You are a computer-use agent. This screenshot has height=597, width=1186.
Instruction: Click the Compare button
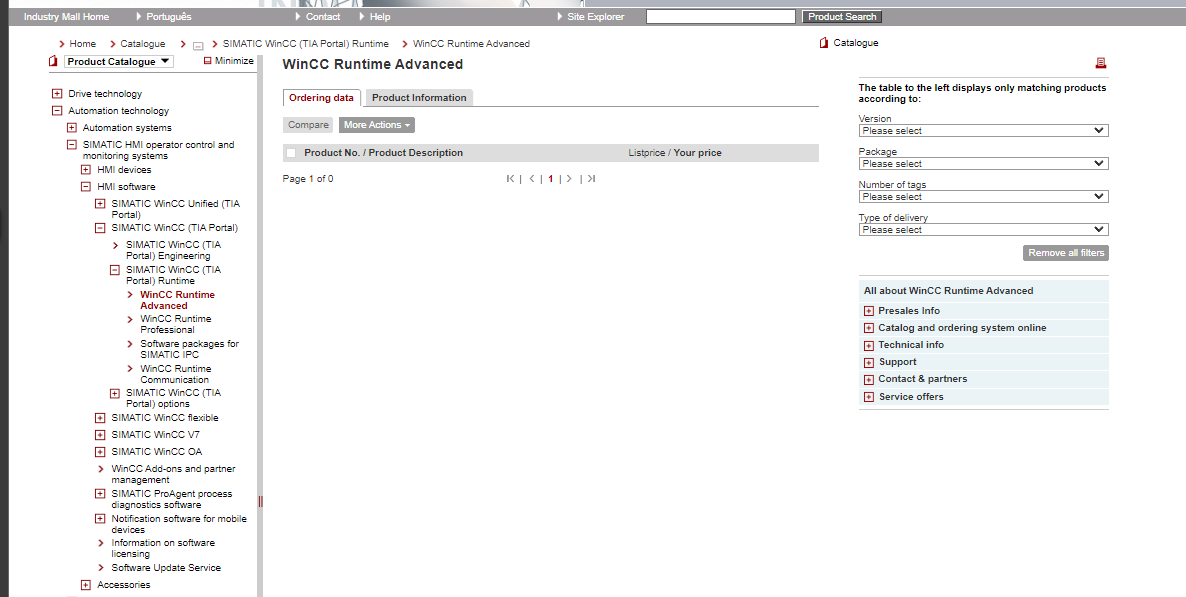309,125
